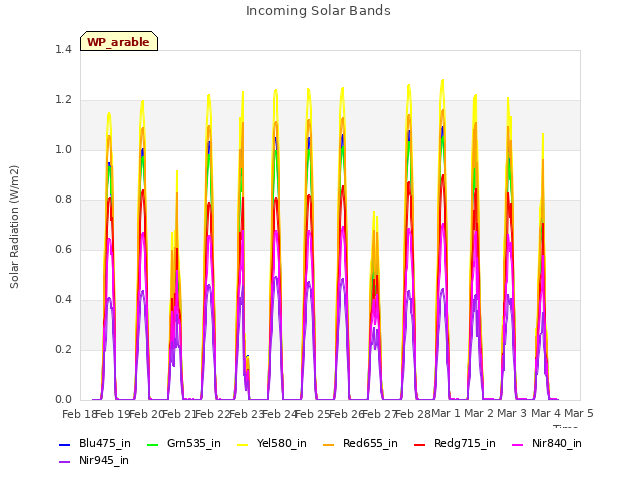The width and height of the screenshot is (640, 480).
Task: Click the Mar 1 x-axis date label
Action: [x=446, y=413]
